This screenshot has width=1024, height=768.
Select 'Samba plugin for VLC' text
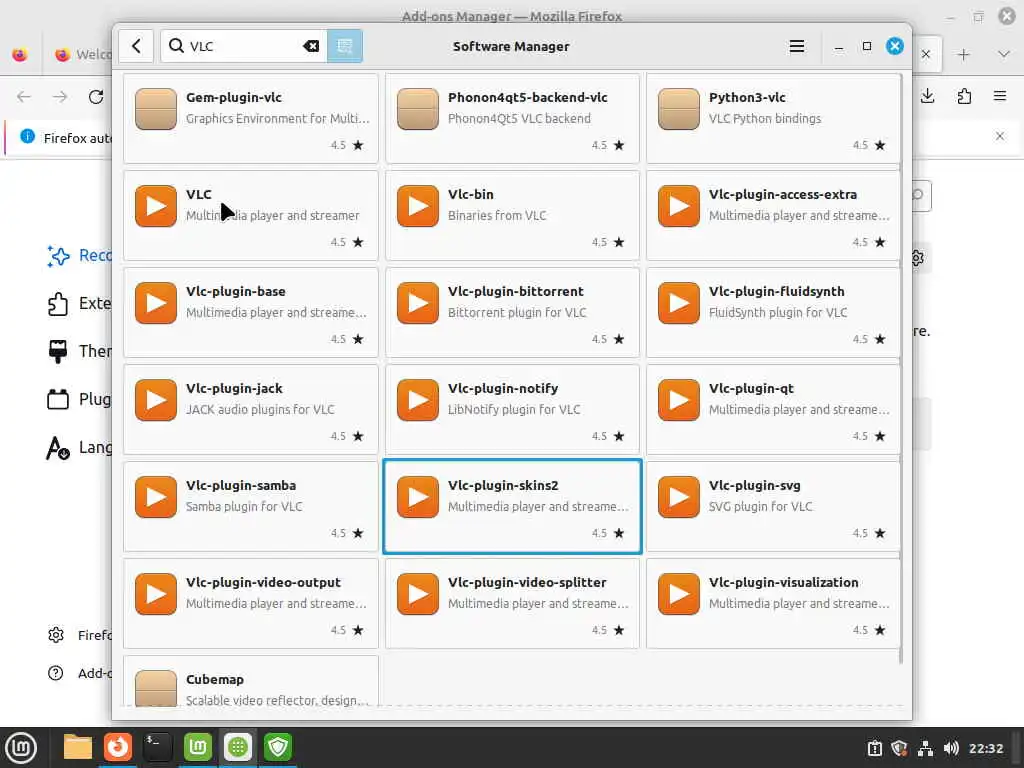(244, 506)
